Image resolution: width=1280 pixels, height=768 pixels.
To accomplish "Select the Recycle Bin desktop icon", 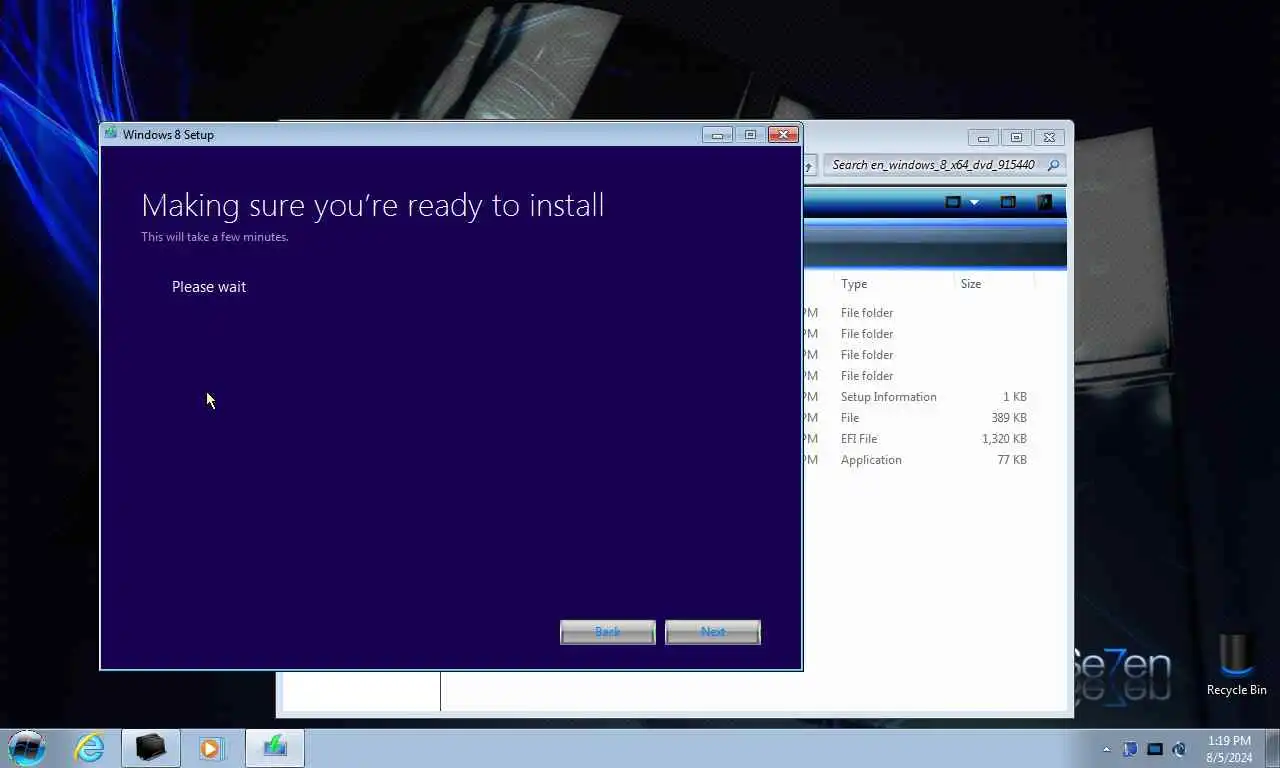I will pyautogui.click(x=1236, y=665).
